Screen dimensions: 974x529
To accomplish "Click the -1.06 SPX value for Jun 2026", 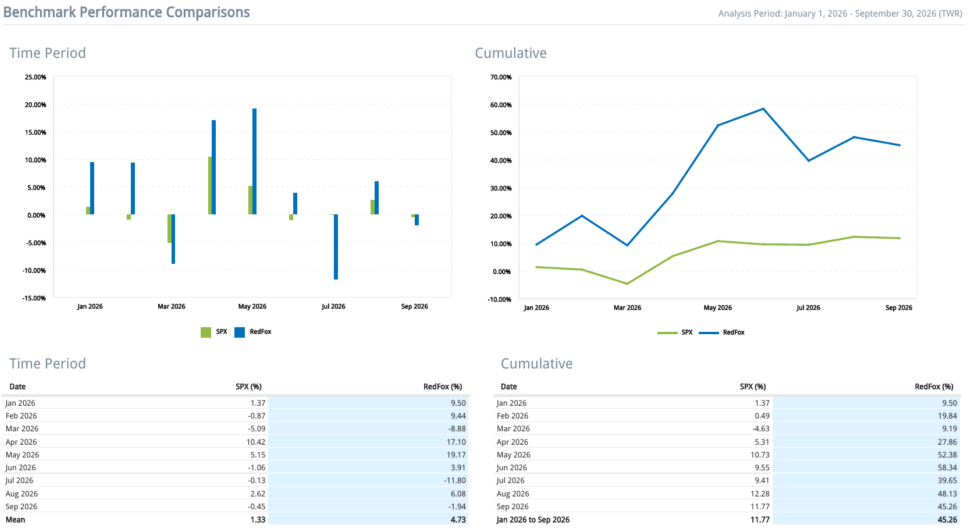I will [x=256, y=468].
